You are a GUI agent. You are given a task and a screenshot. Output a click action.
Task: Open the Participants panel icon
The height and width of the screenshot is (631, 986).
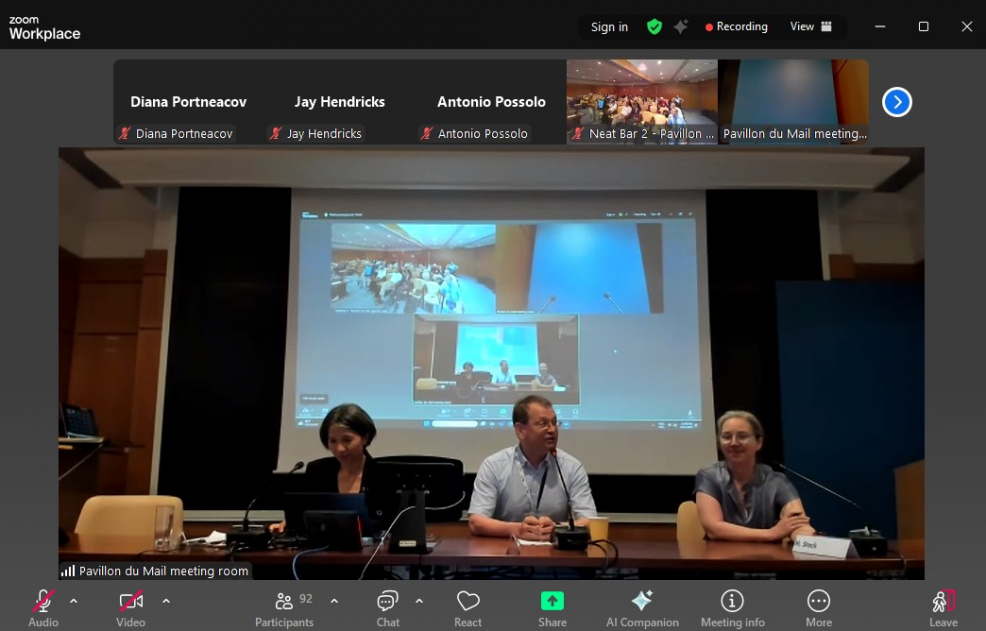[x=284, y=601]
